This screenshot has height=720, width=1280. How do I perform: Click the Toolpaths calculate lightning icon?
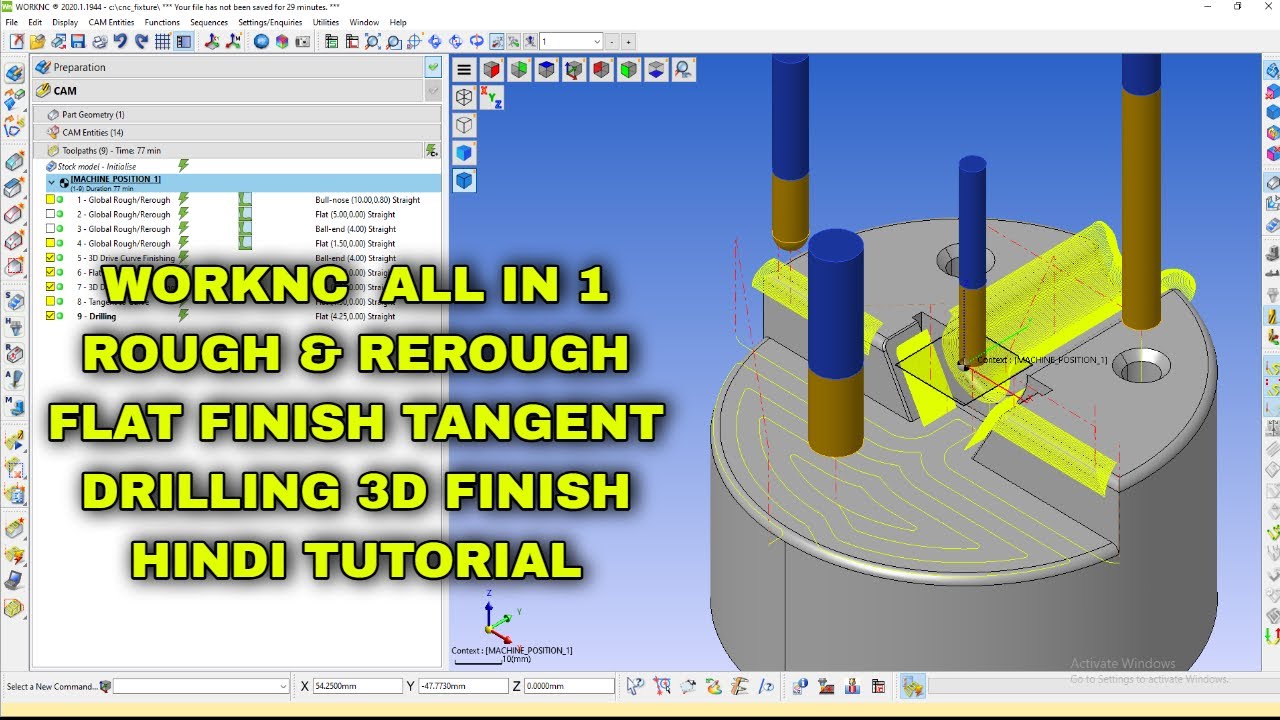point(431,150)
